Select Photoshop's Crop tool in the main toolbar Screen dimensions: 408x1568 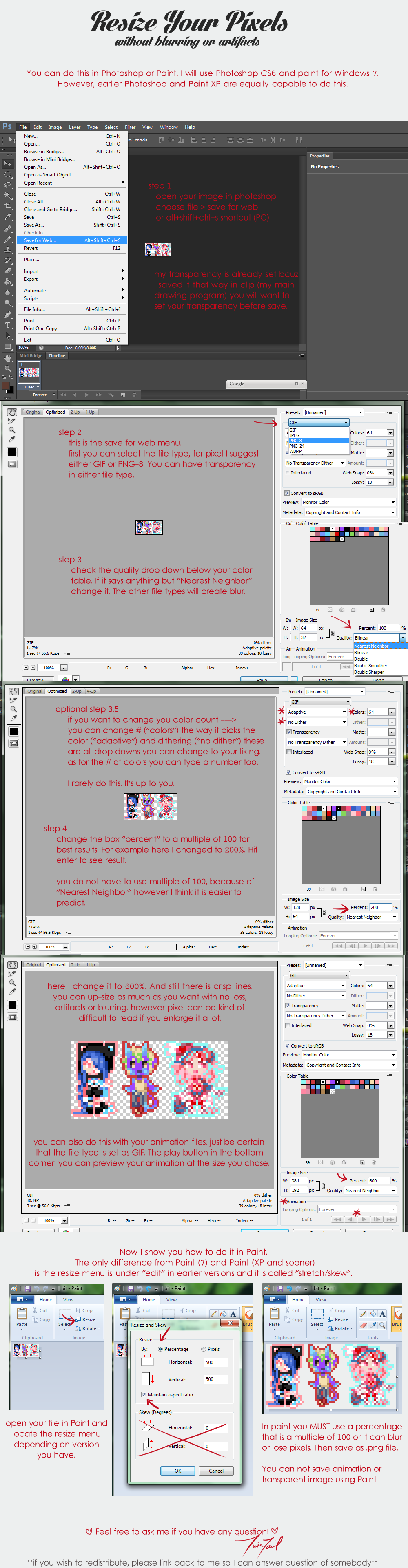coord(8,206)
